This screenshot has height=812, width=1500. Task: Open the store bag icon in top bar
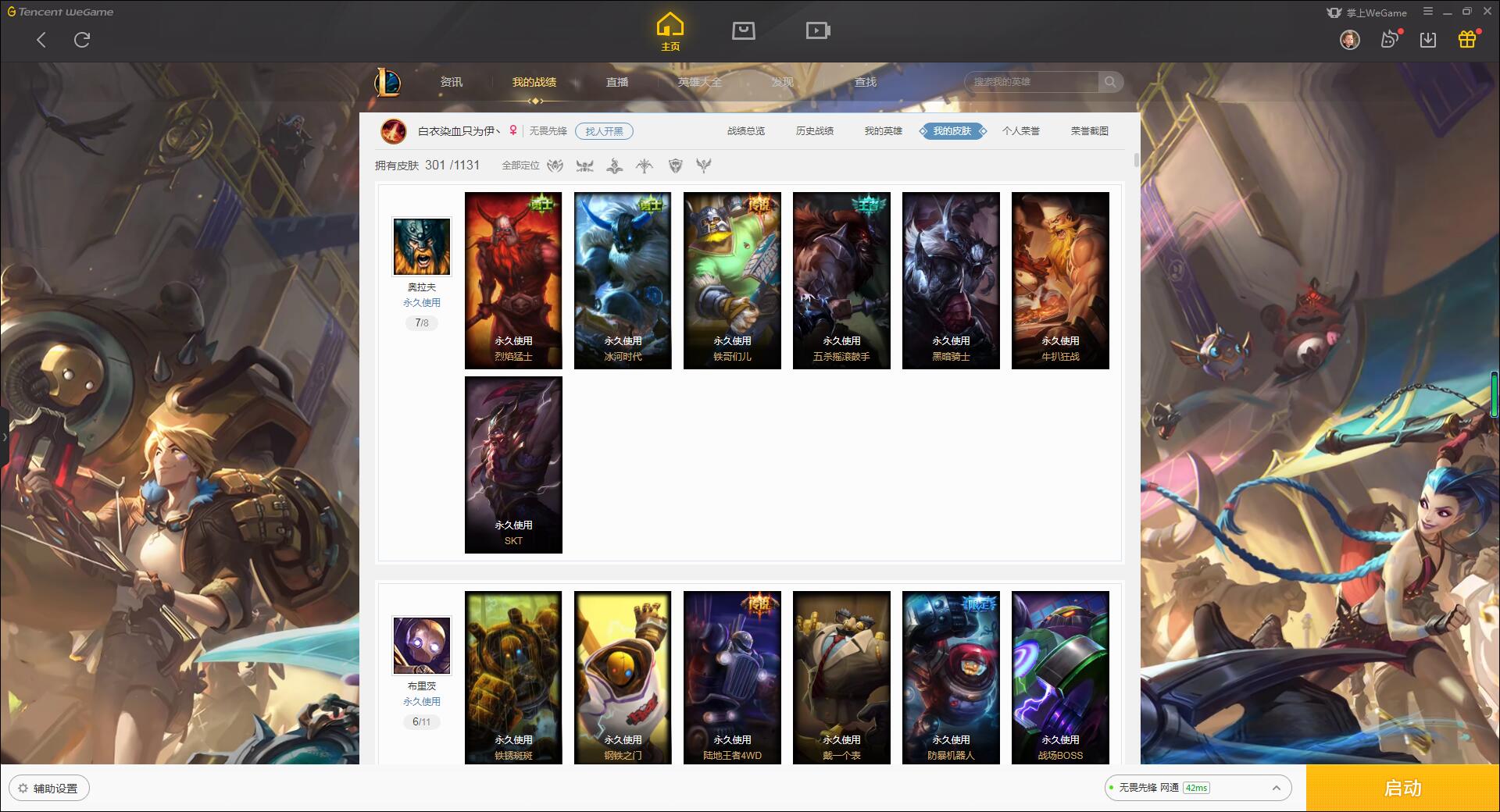[x=743, y=30]
